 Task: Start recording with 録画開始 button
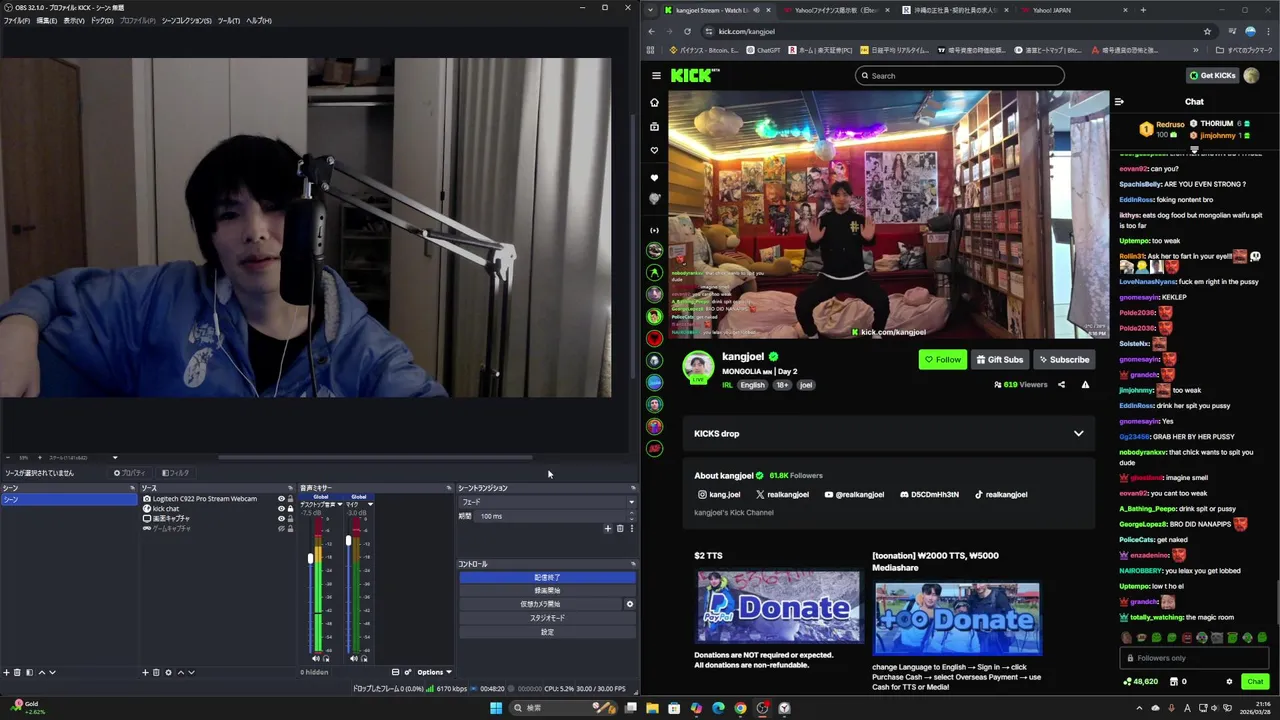(x=547, y=590)
